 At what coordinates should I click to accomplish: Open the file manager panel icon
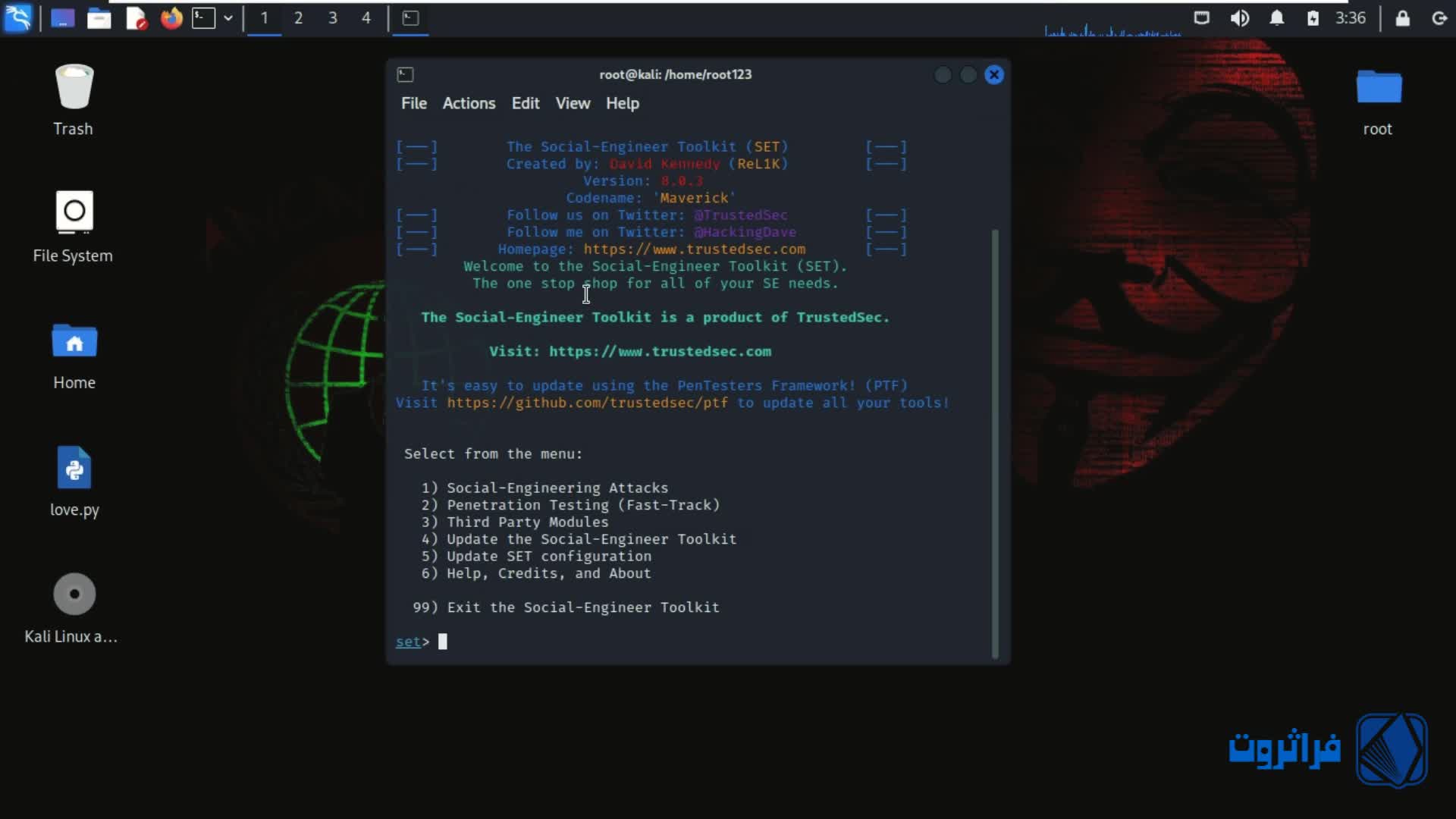(99, 18)
